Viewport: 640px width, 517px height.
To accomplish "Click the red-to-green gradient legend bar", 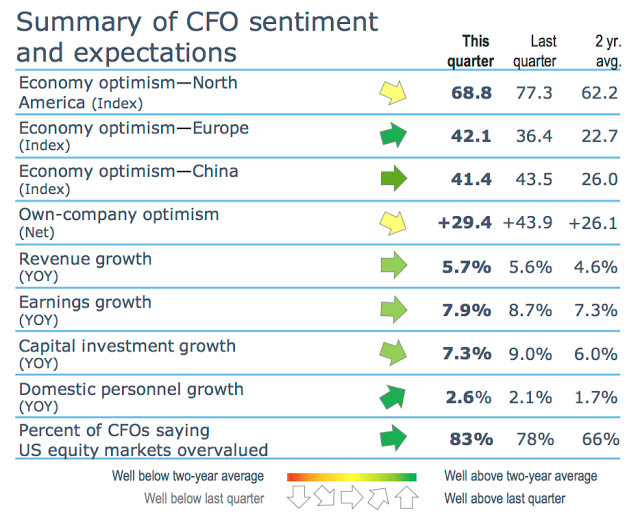I will (351, 477).
